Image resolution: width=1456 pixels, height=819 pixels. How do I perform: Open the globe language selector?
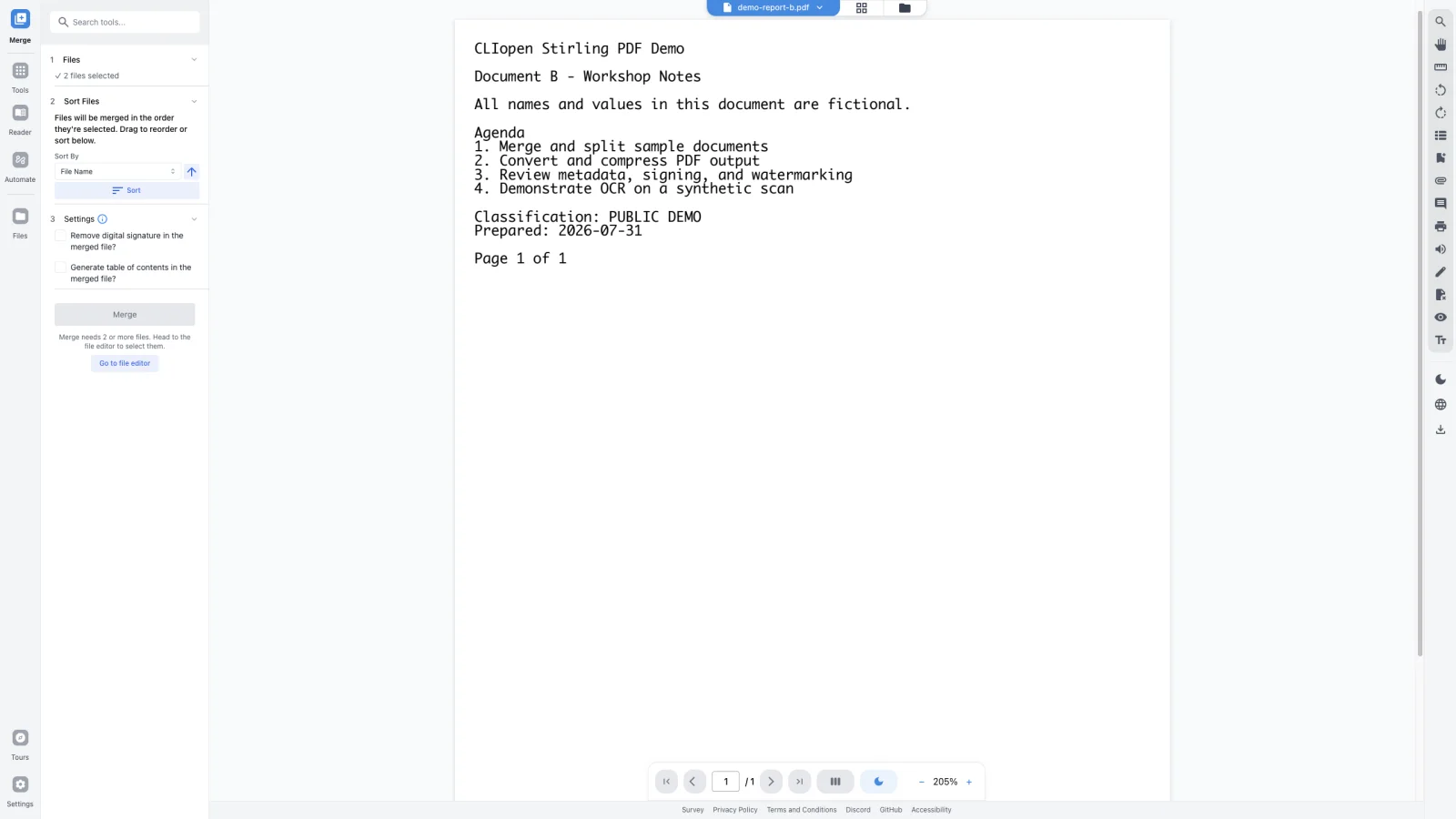pos(1441,405)
